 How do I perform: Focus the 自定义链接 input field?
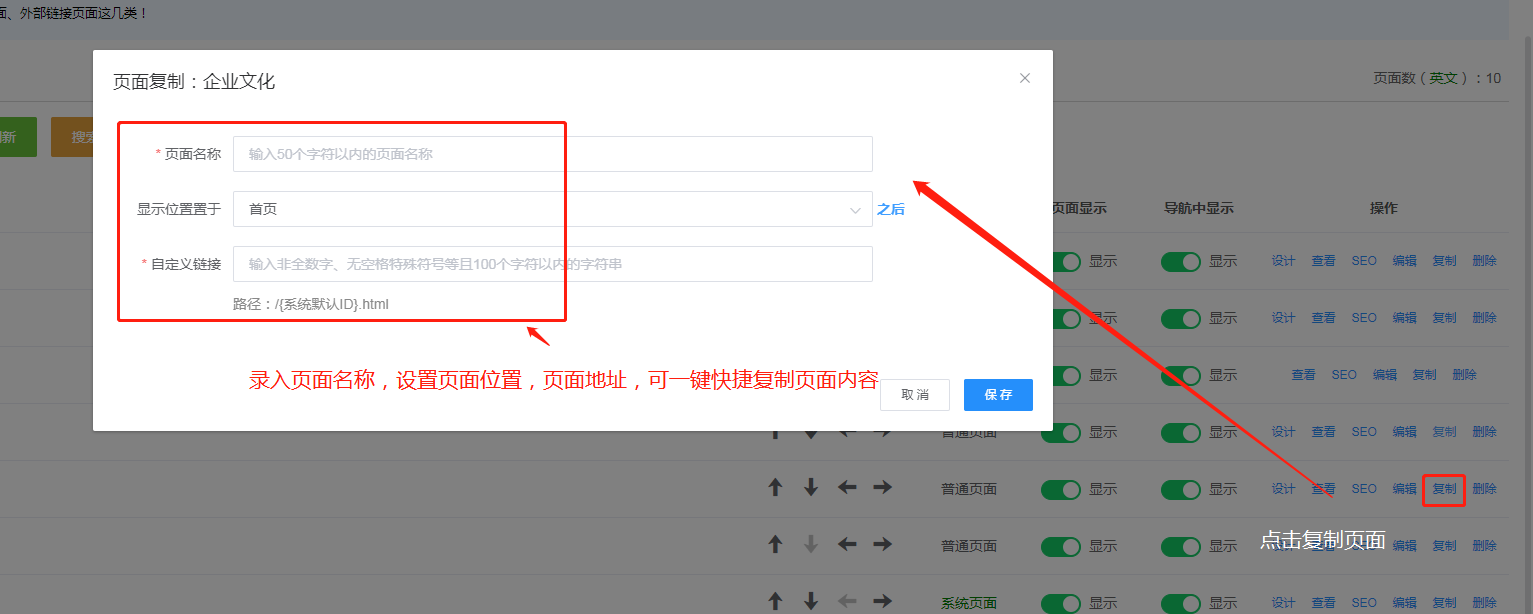552,264
